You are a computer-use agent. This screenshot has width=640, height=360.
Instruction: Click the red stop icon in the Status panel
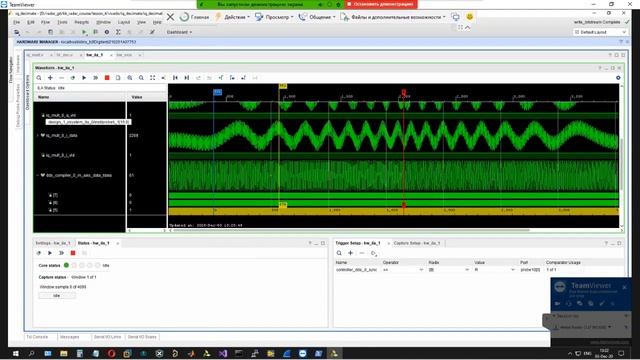73,253
